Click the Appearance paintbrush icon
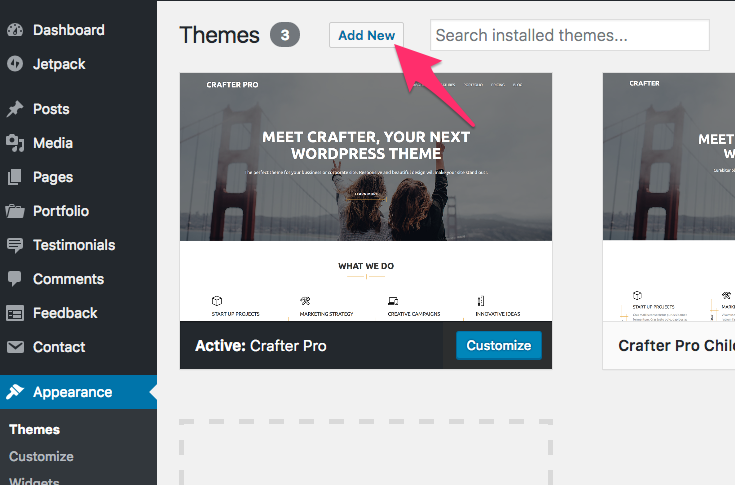 (15, 392)
